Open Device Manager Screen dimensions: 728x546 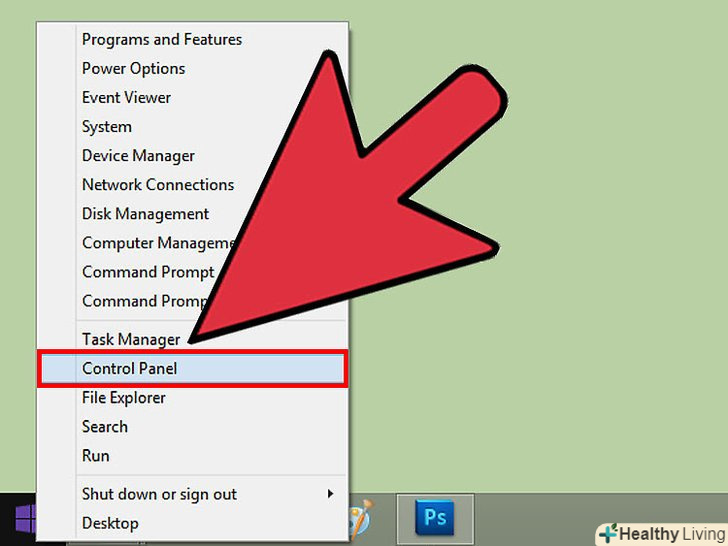[x=138, y=156]
